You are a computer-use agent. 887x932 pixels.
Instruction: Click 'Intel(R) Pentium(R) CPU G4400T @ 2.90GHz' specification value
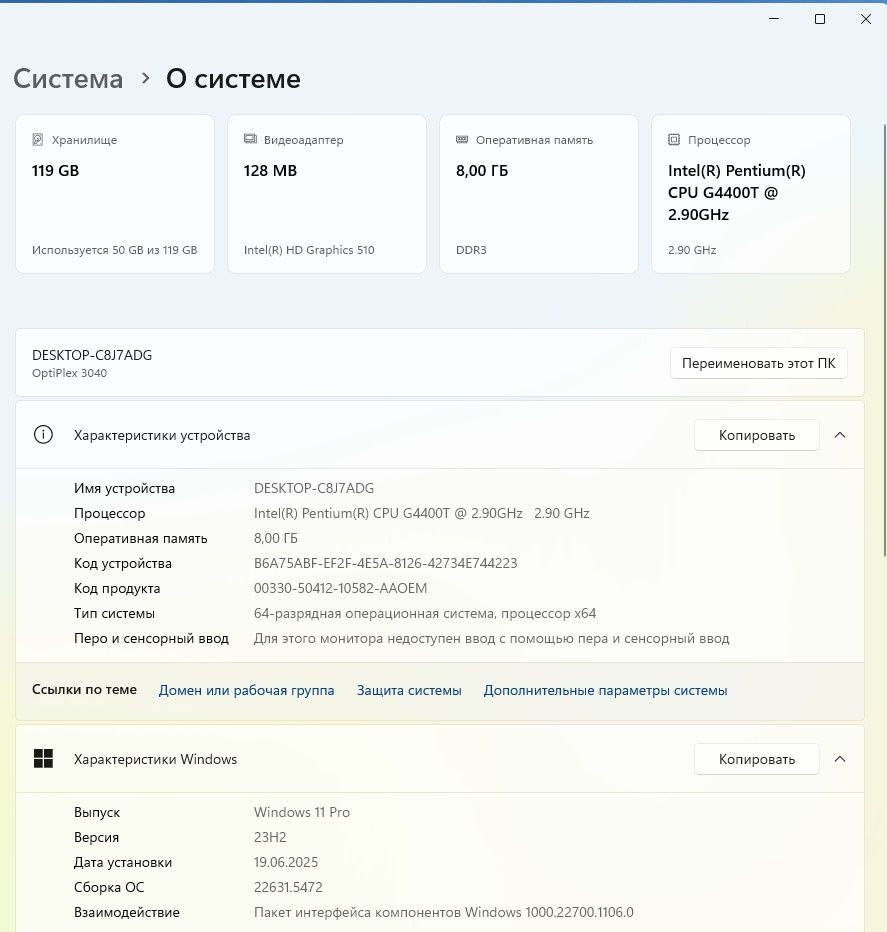click(422, 513)
